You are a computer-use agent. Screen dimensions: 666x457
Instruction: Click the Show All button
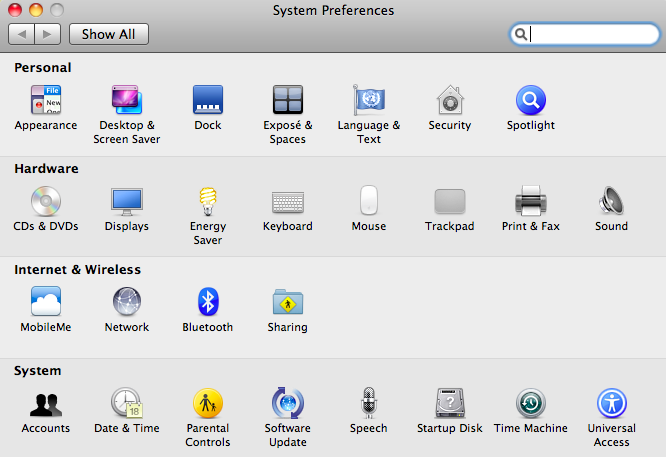[x=109, y=34]
